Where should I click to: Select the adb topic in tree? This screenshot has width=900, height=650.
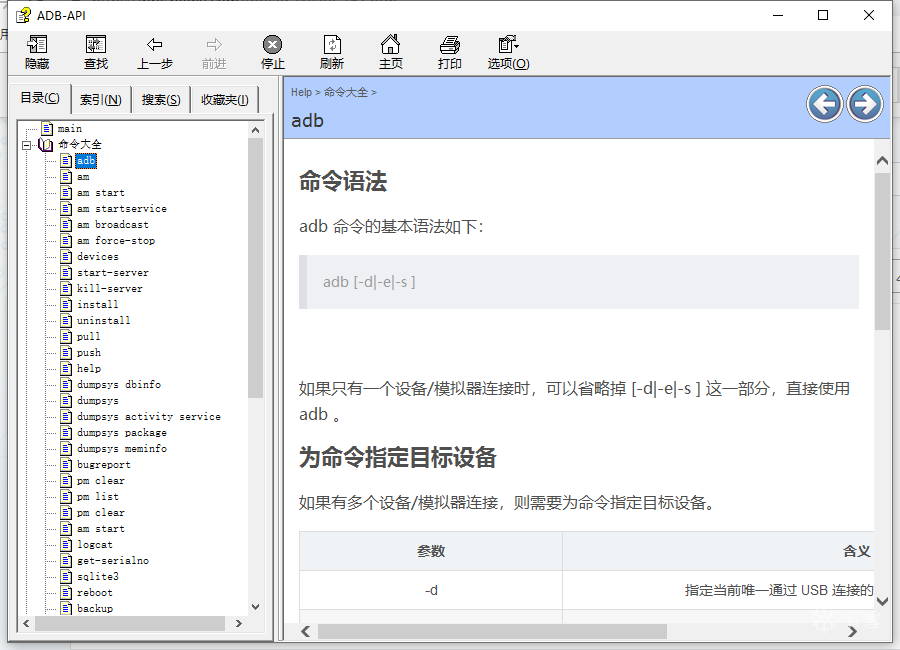pos(86,161)
